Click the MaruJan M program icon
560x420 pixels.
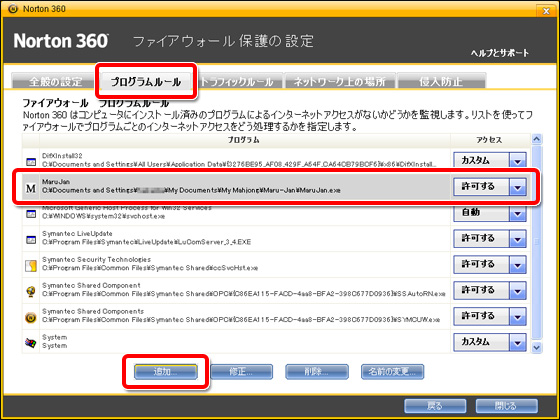pos(31,188)
